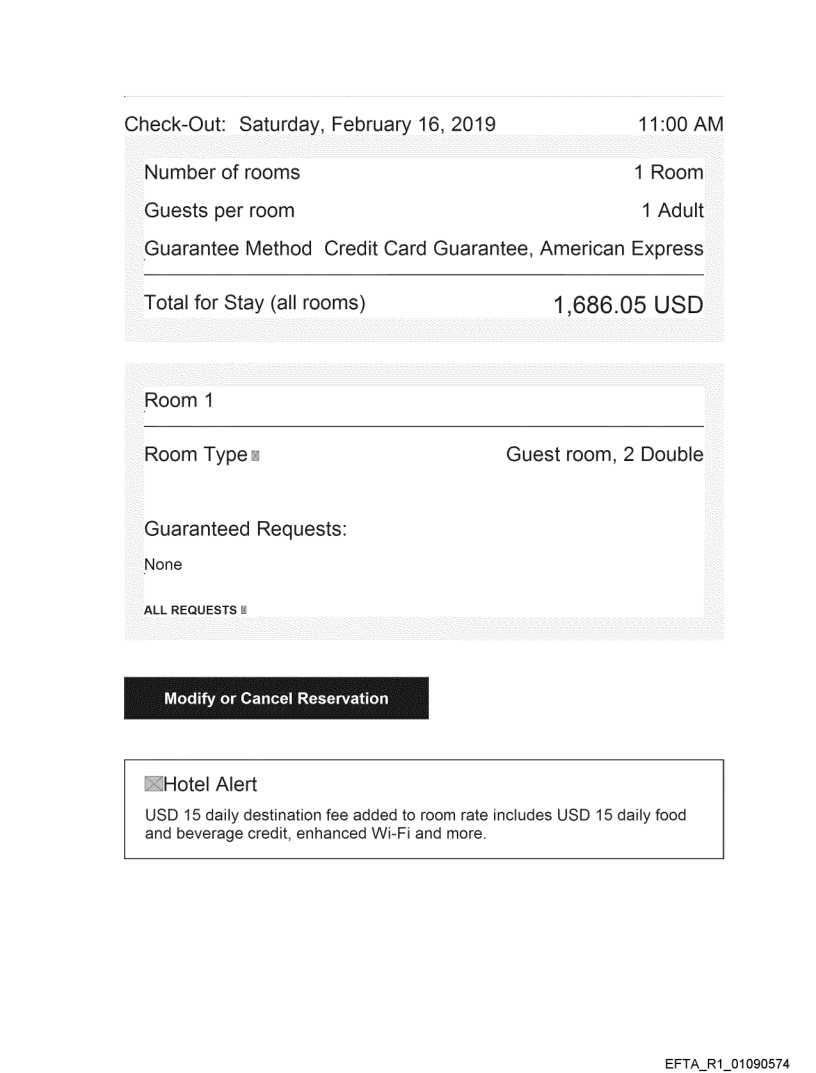Click the Modify or Cancel Reservation button

276,698
